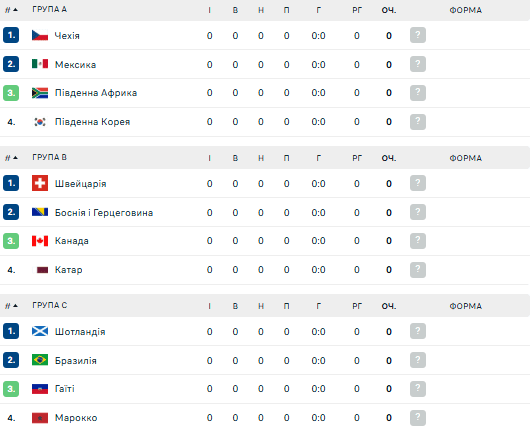The width and height of the screenshot is (531, 431).
Task: Click the form question mark for Катар
Action: (x=418, y=270)
